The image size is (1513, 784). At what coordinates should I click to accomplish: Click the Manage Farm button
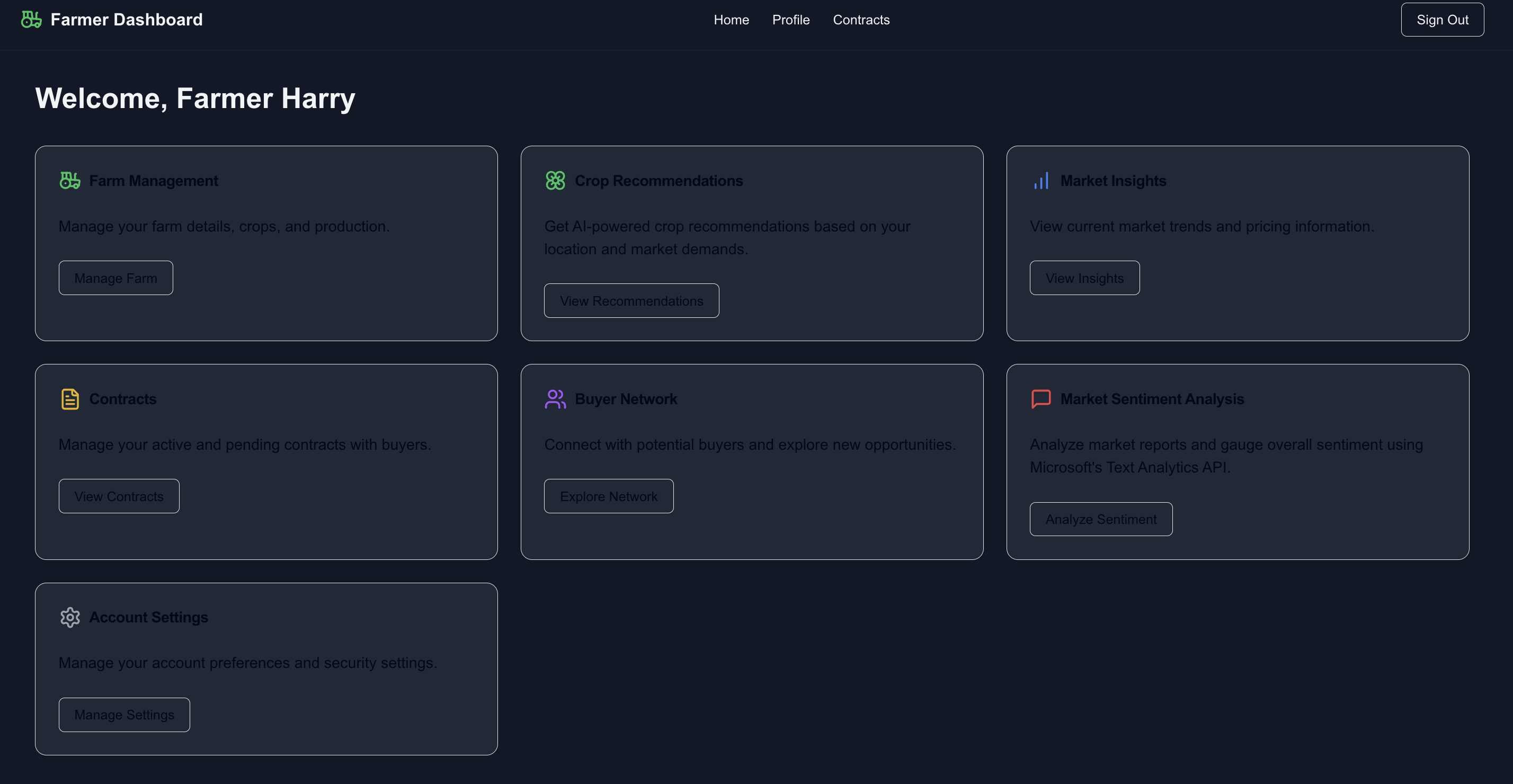click(x=115, y=278)
